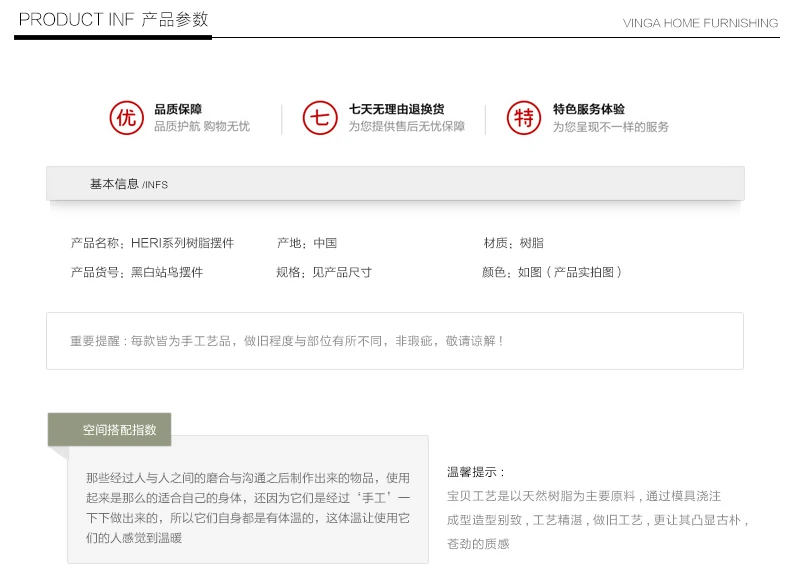Select the 品质护航 购物无忧 subtitle
Viewport: 790px width, 576px height.
click(x=202, y=126)
